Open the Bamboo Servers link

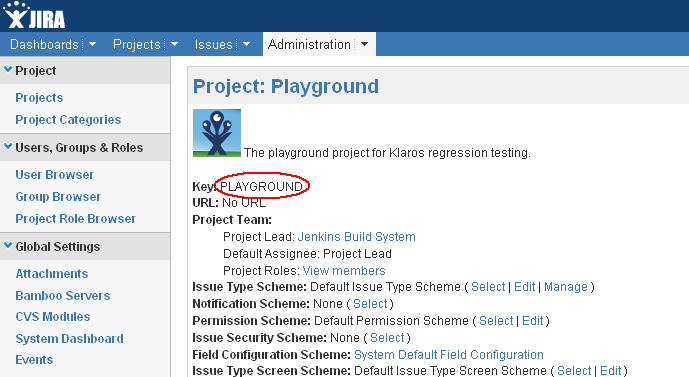63,295
